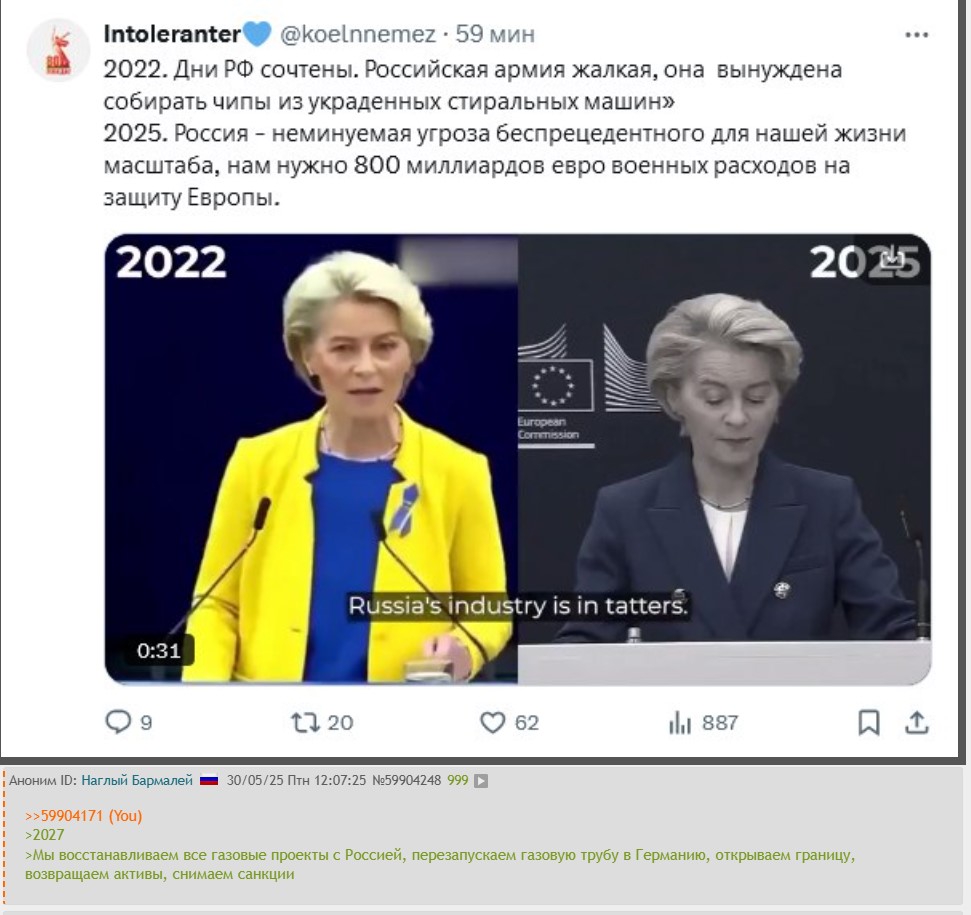Click the download overlay icon on video

point(892,258)
